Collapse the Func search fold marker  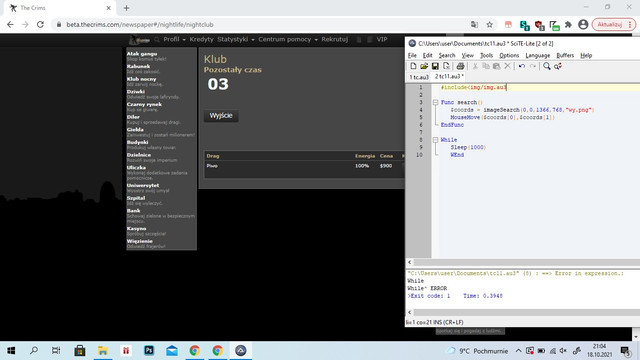pos(435,102)
